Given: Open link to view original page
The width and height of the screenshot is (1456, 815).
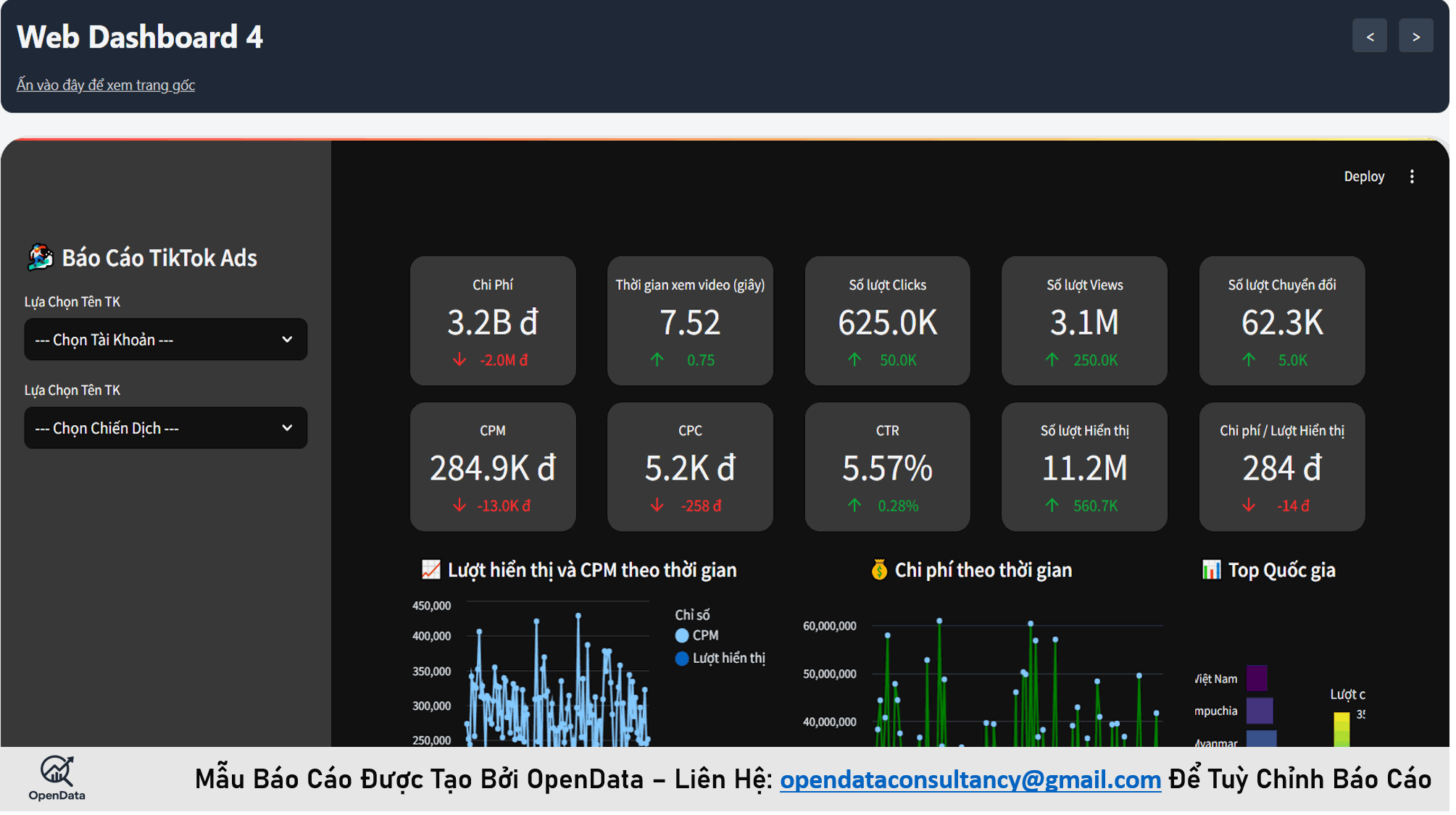Looking at the screenshot, I should pos(106,85).
